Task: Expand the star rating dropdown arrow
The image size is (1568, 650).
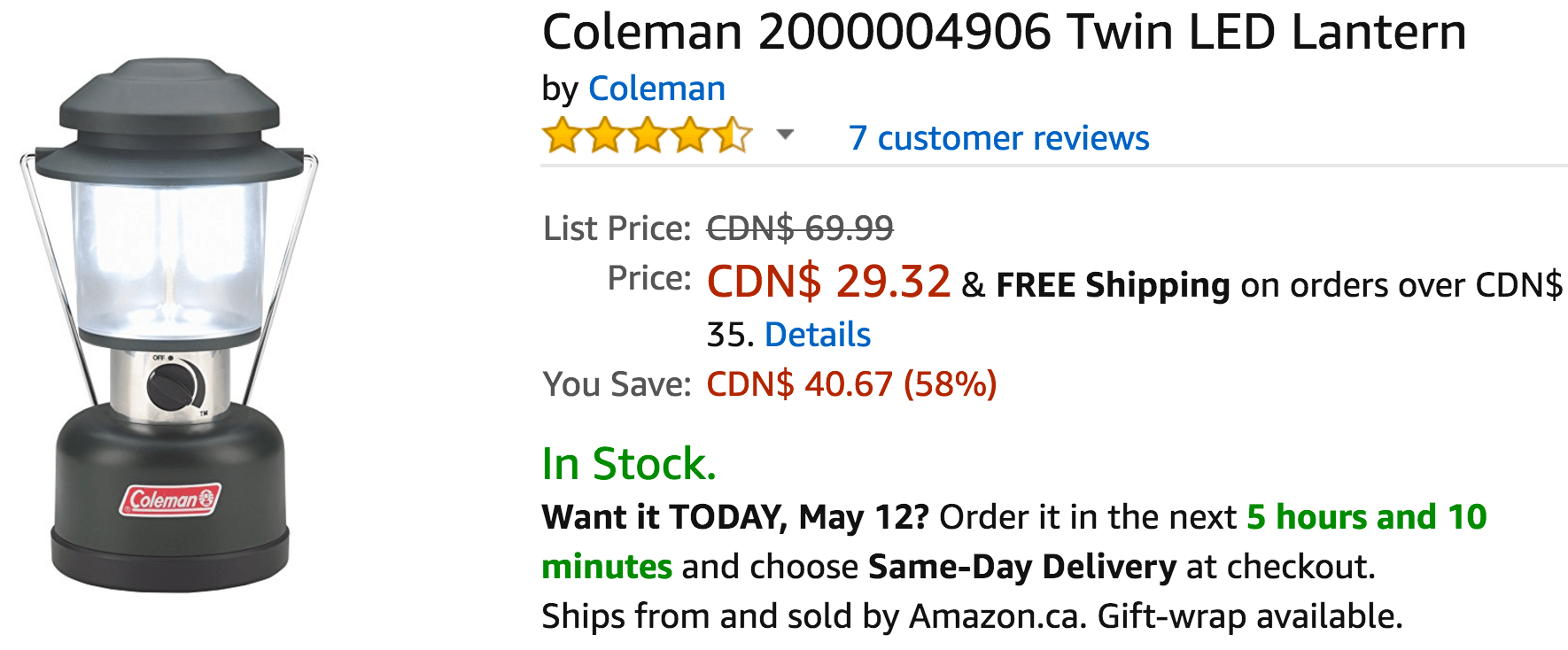Action: (784, 135)
